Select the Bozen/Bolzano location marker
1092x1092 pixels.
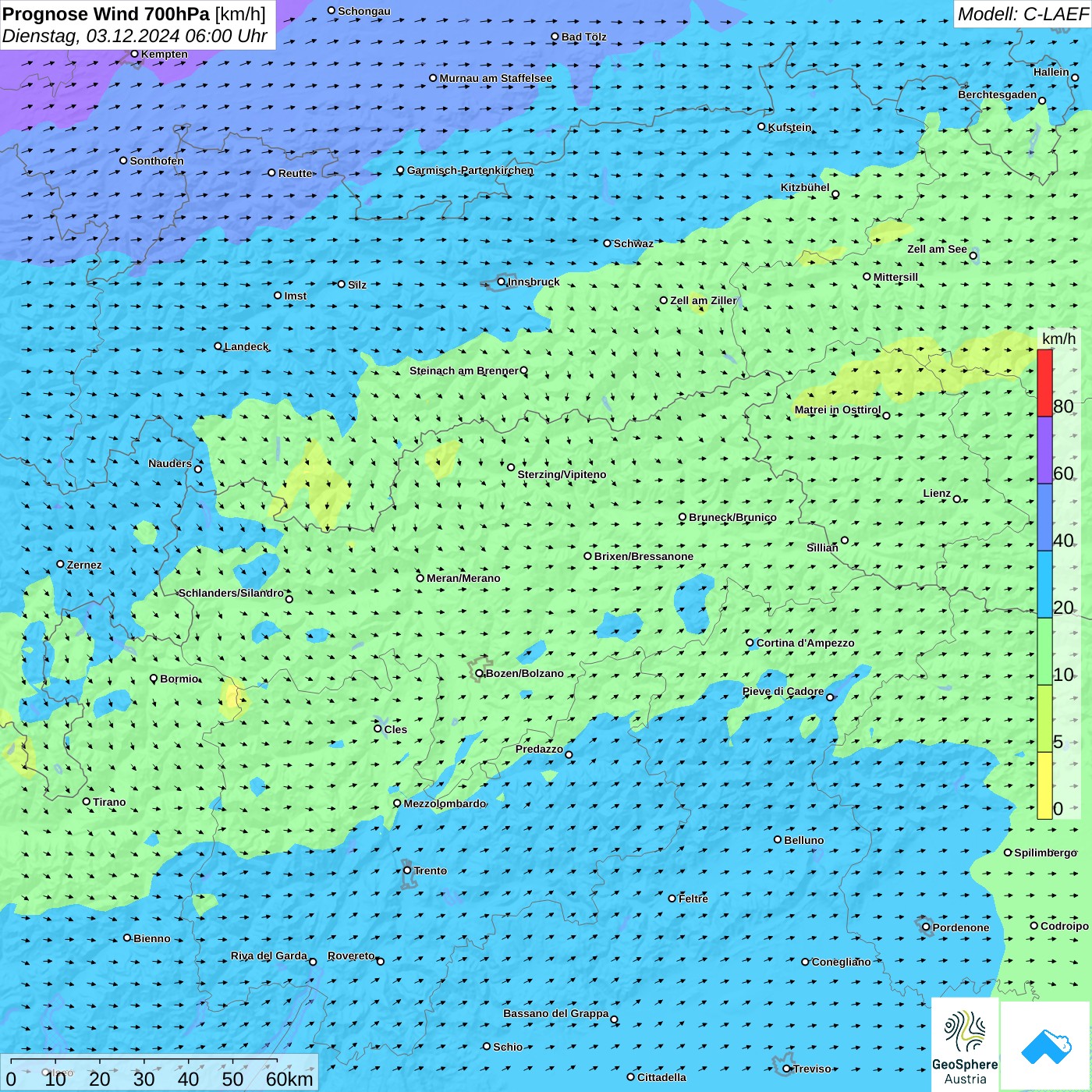pyautogui.click(x=479, y=673)
